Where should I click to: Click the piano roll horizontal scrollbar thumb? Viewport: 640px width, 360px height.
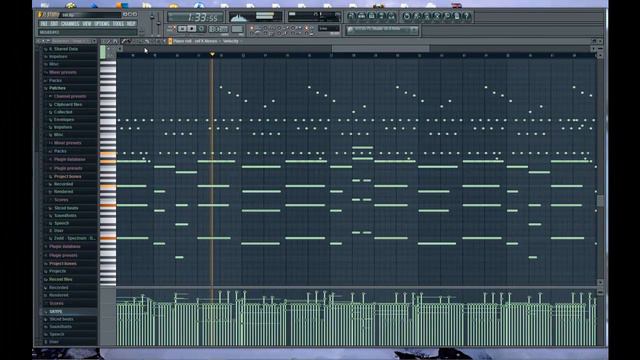coord(380,49)
